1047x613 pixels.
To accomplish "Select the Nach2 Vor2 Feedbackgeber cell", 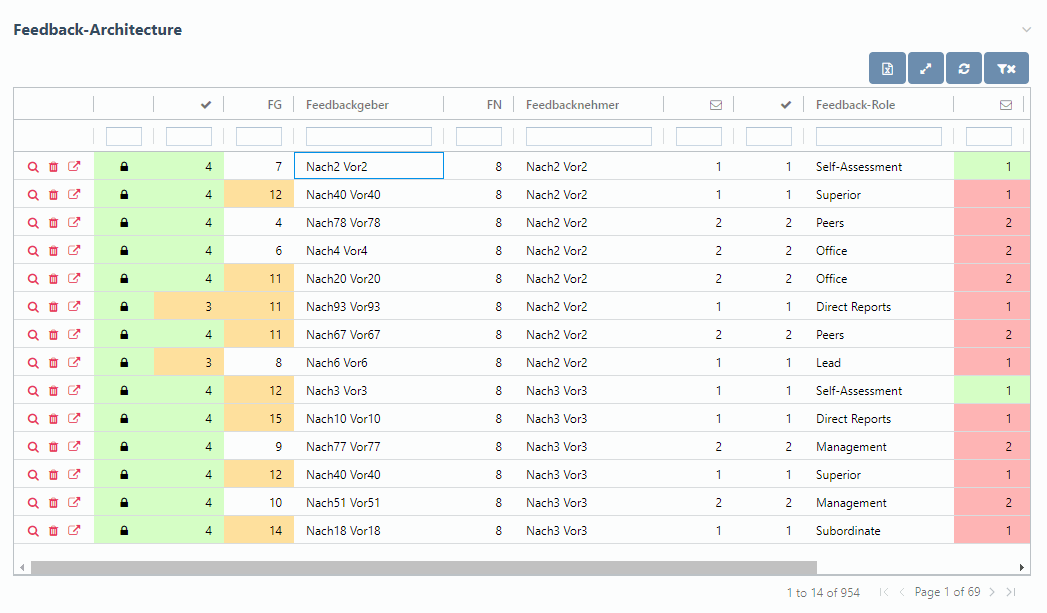I will 369,167.
